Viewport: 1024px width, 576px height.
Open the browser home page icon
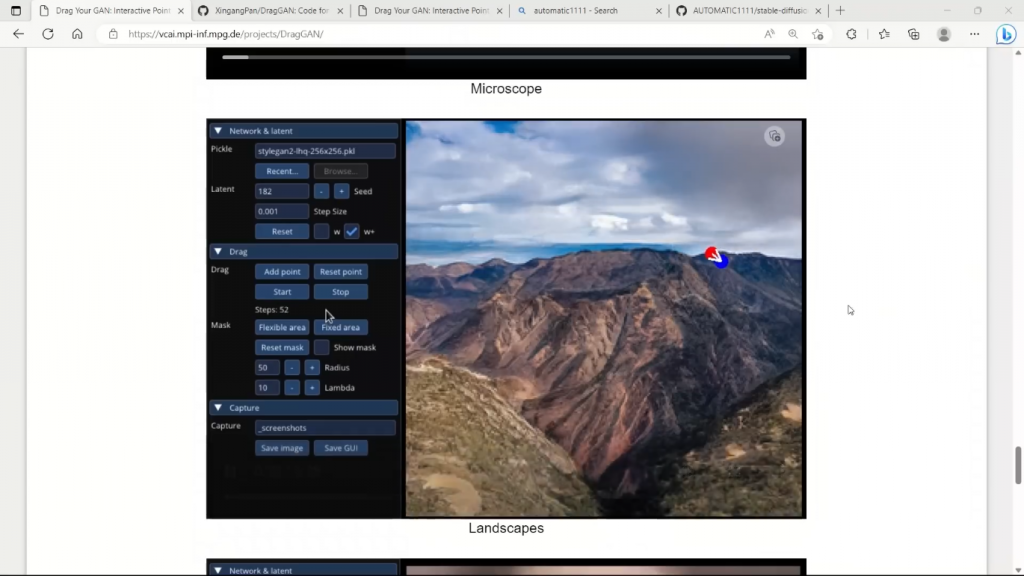click(x=77, y=34)
